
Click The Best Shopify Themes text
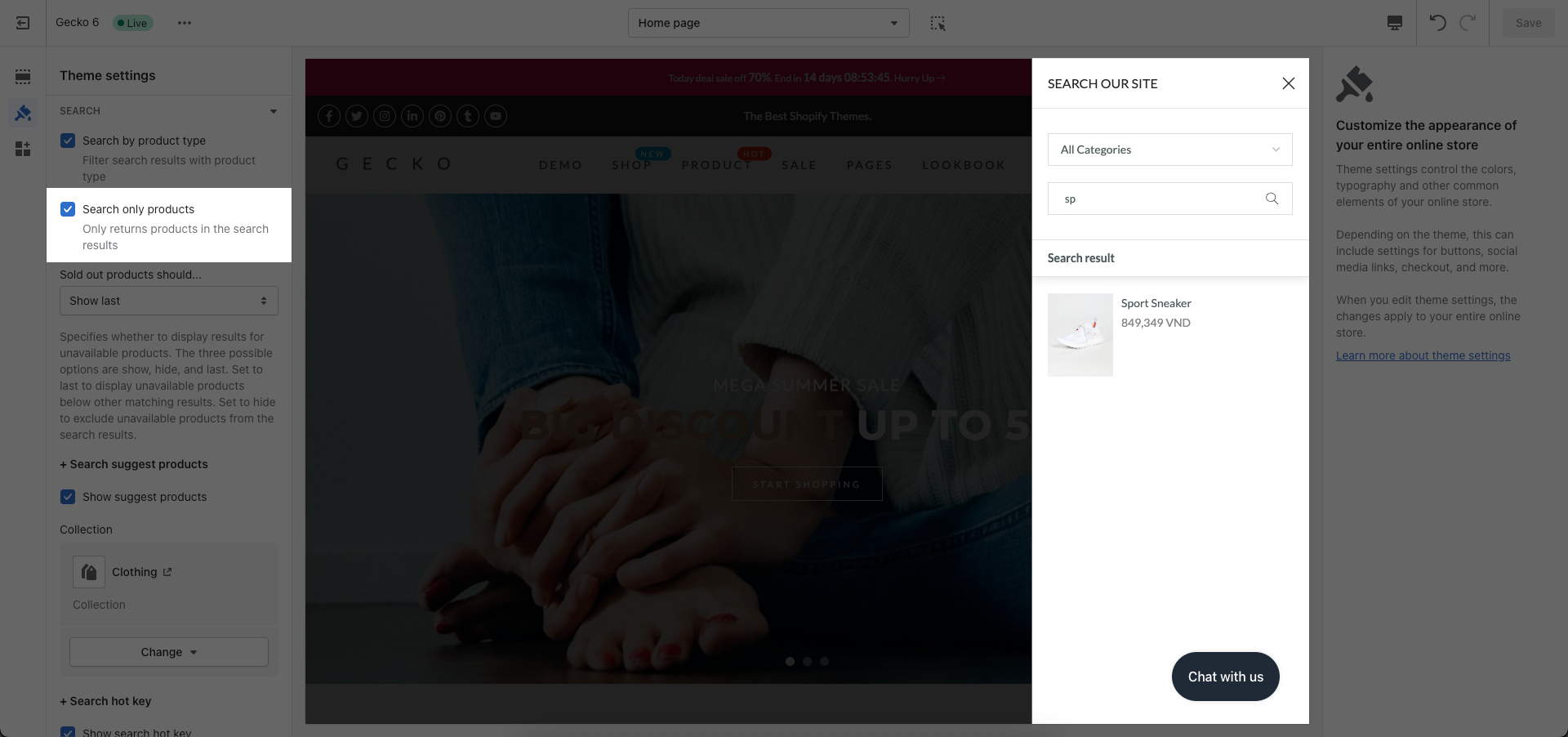coord(807,116)
